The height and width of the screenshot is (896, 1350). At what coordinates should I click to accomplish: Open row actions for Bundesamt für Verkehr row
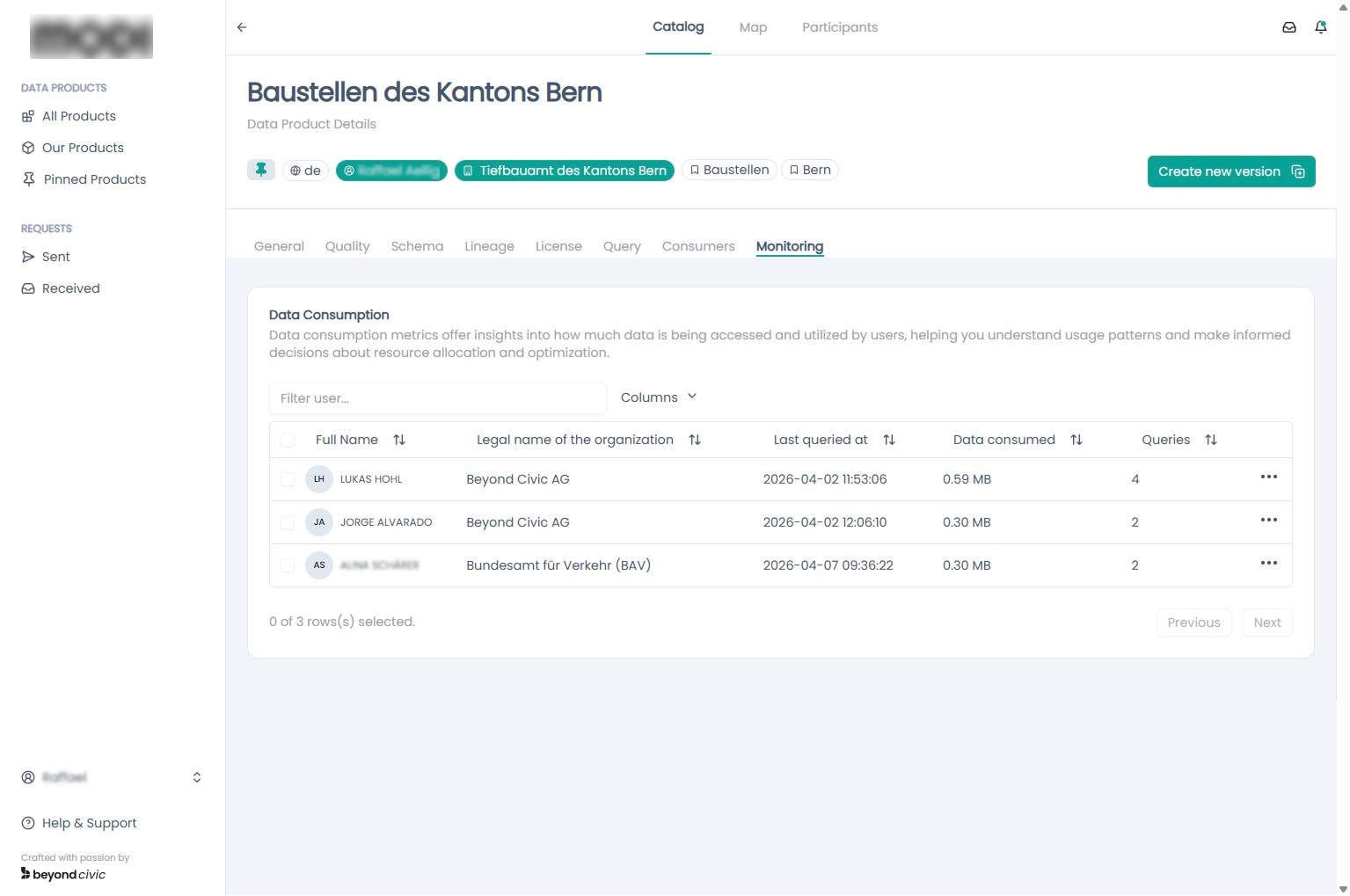(x=1269, y=563)
